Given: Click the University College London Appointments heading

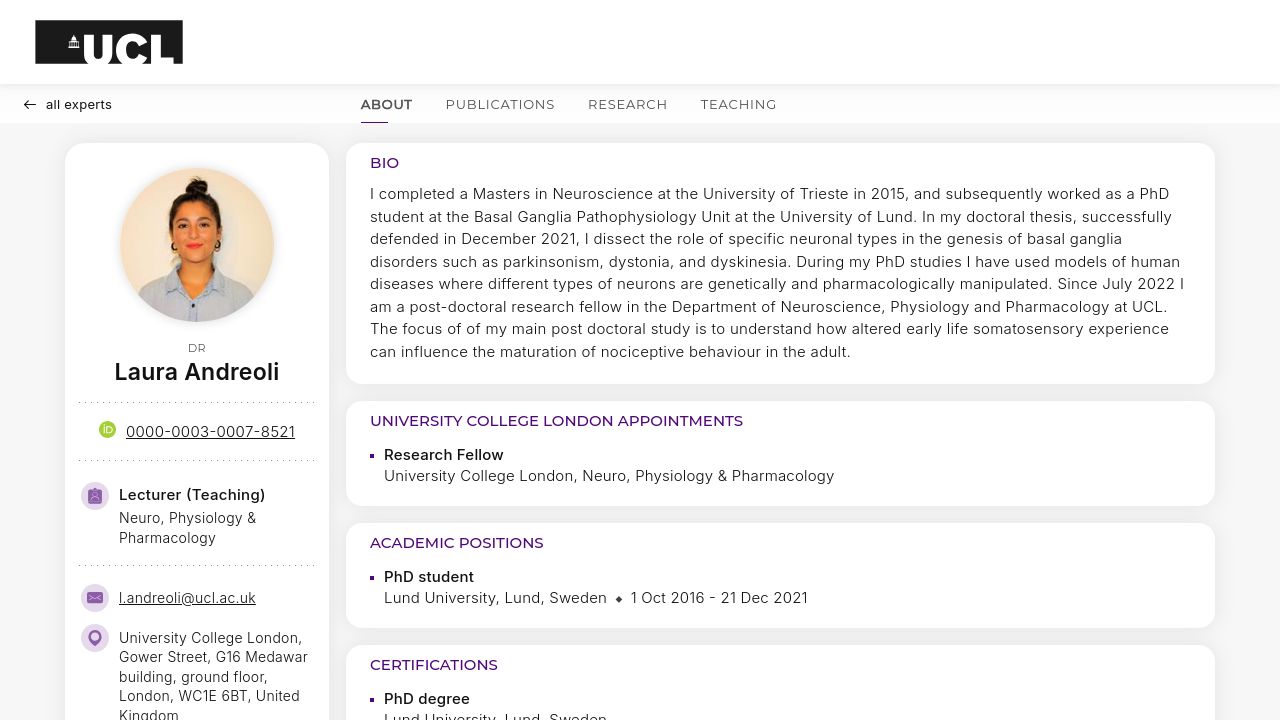Looking at the screenshot, I should point(556,421).
